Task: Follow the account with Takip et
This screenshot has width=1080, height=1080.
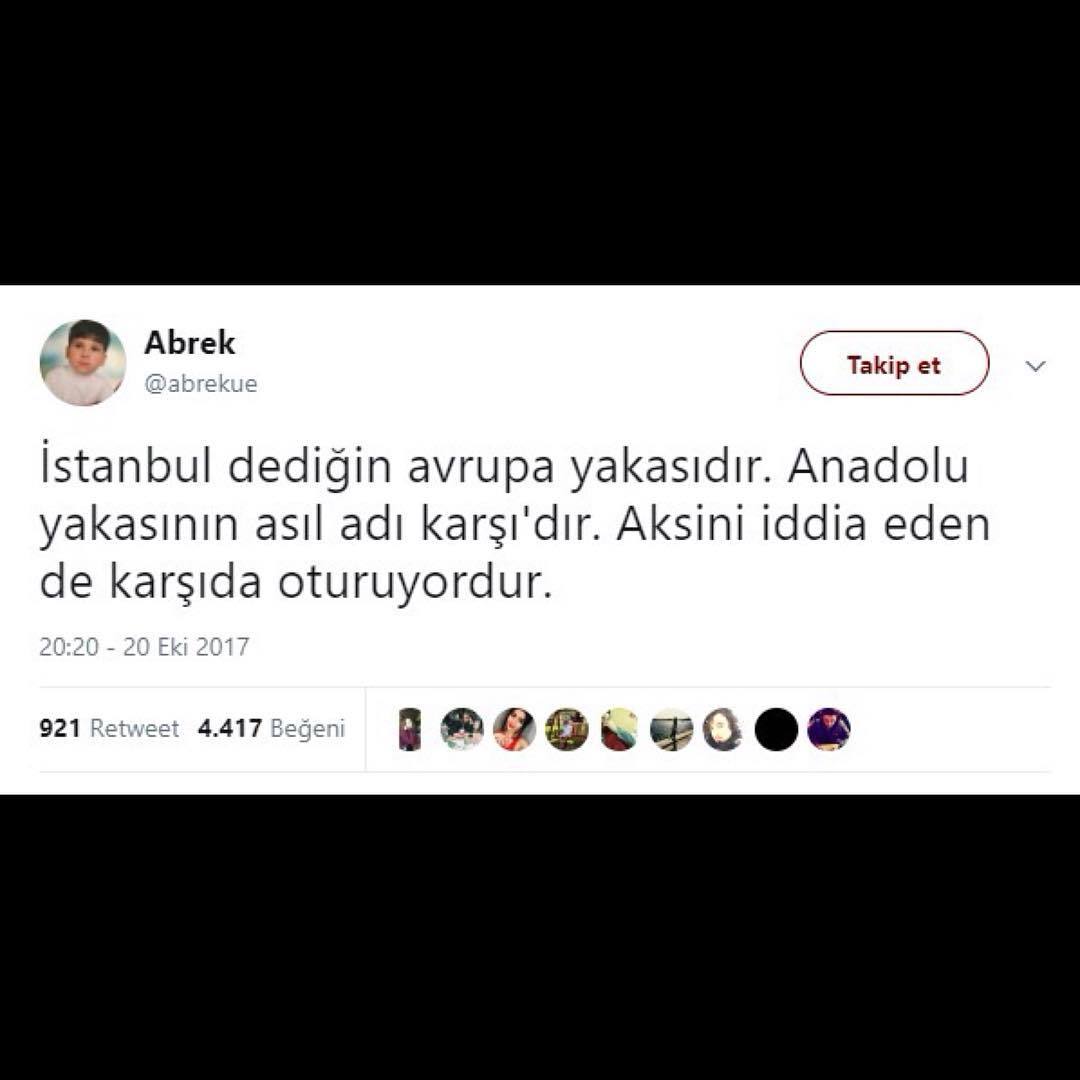Action: pos(894,363)
